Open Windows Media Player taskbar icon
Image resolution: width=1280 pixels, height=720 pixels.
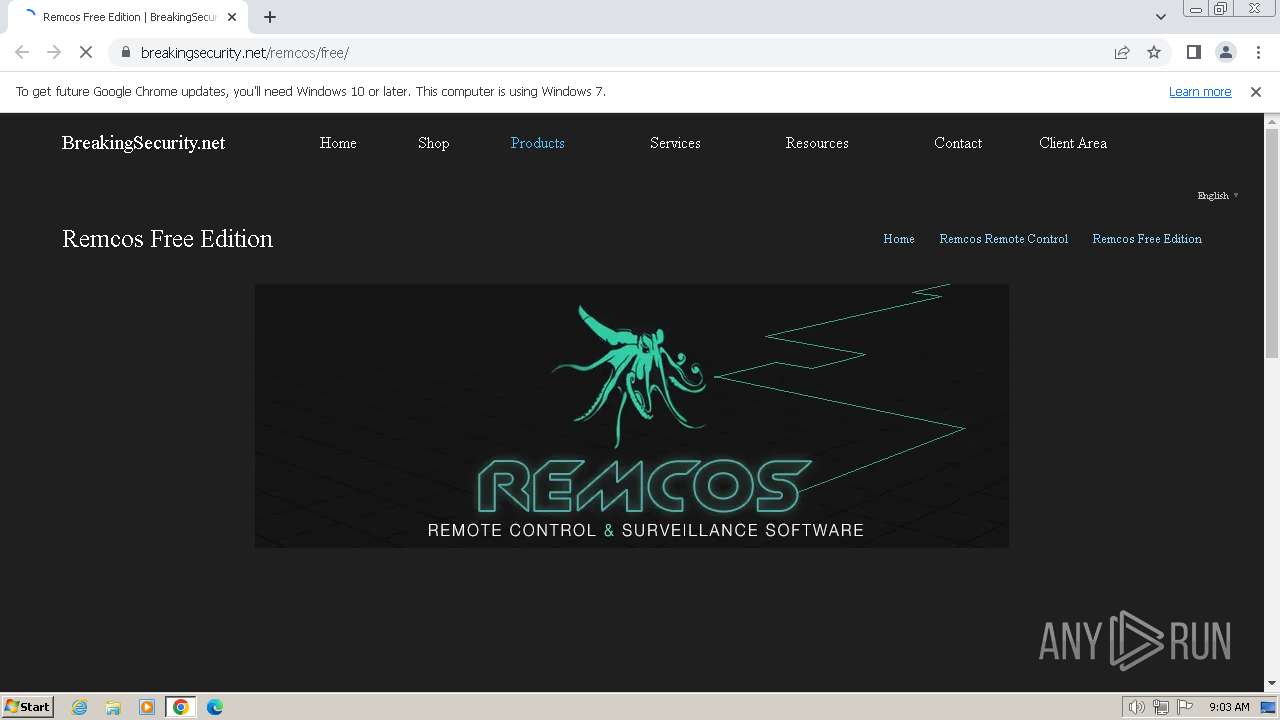pos(147,707)
